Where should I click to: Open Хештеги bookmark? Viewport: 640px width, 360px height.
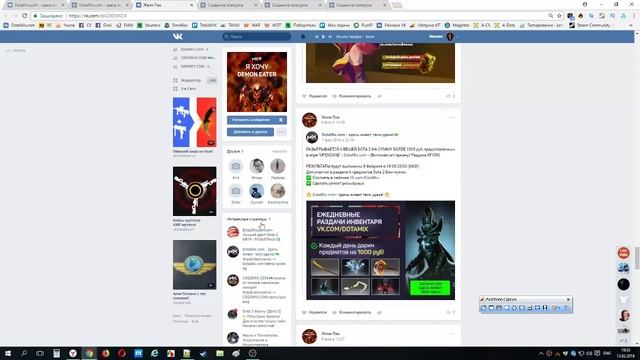click(149, 25)
